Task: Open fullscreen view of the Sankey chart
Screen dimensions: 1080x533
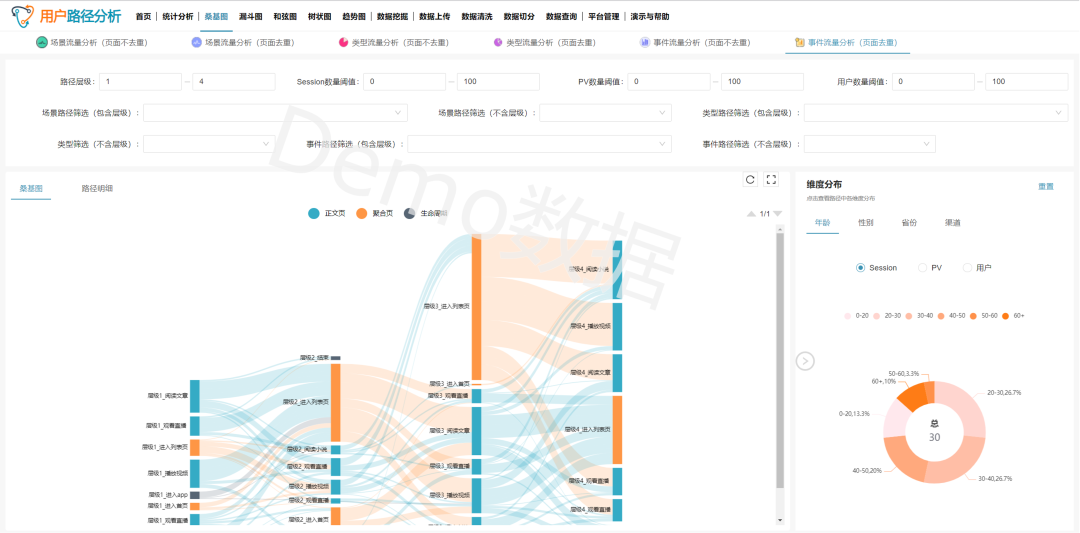Action: [771, 180]
